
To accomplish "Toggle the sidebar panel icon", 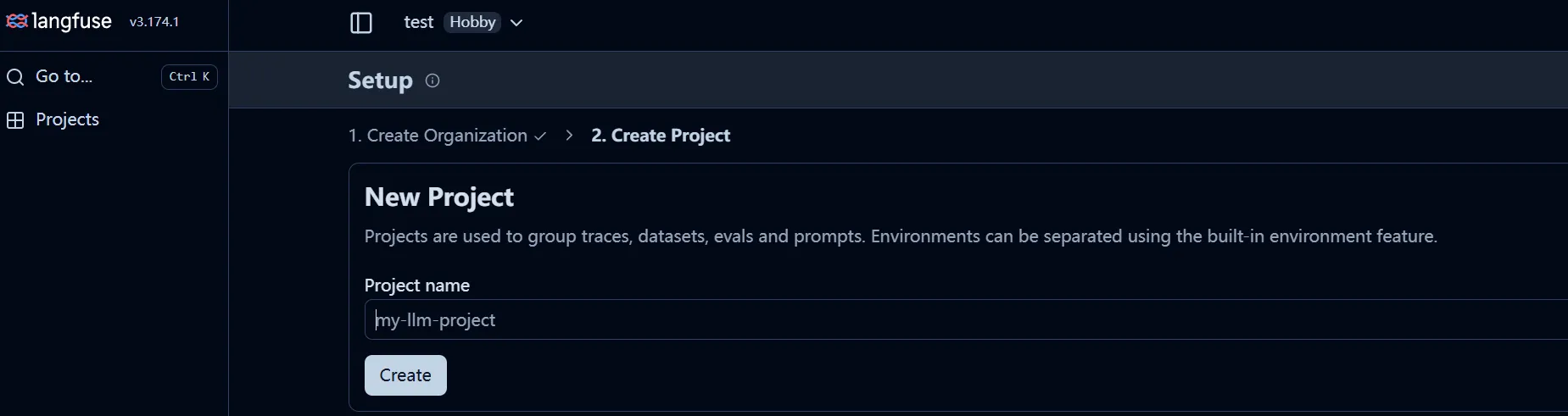I will (361, 23).
